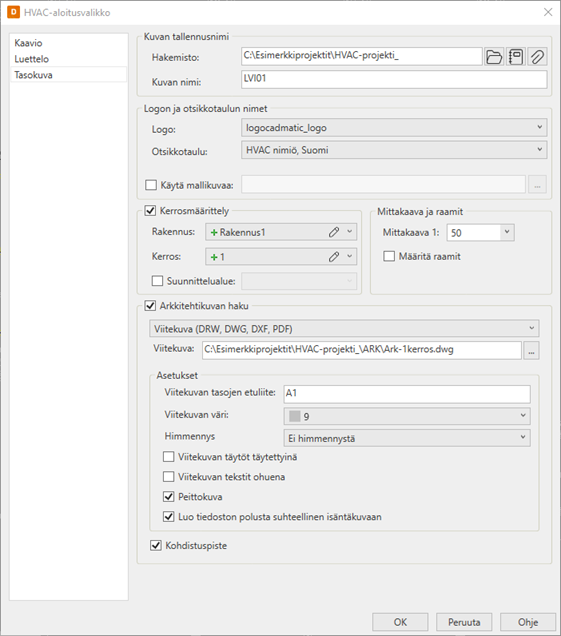The height and width of the screenshot is (636, 561).
Task: Browse for Viitekuva file with ellipsis button
Action: click(x=531, y=350)
